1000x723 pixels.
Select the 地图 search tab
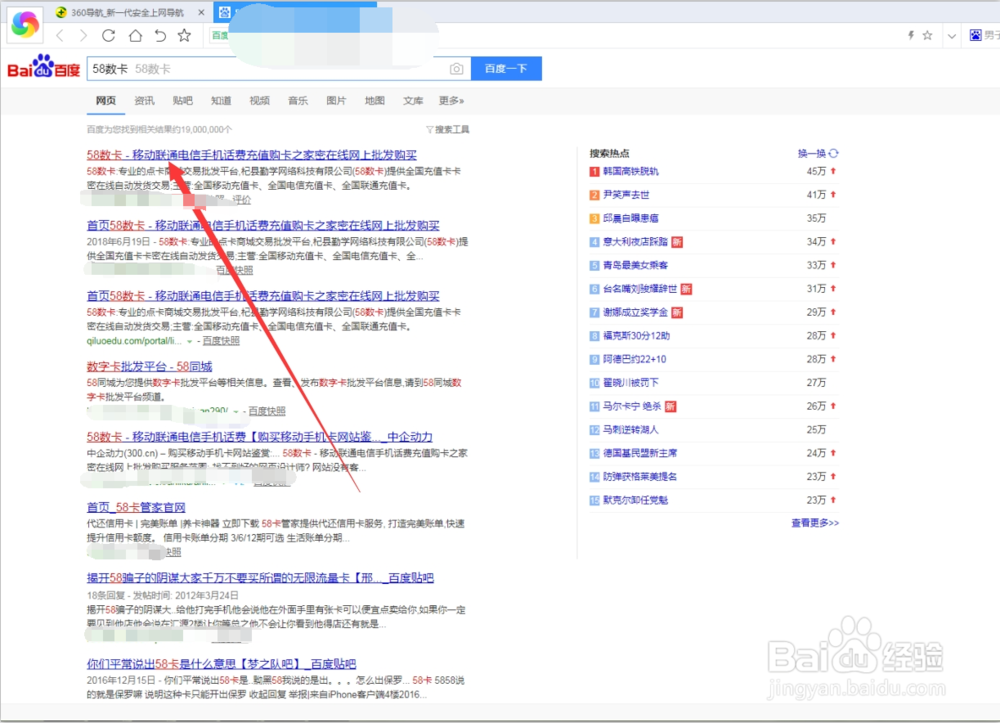(374, 101)
